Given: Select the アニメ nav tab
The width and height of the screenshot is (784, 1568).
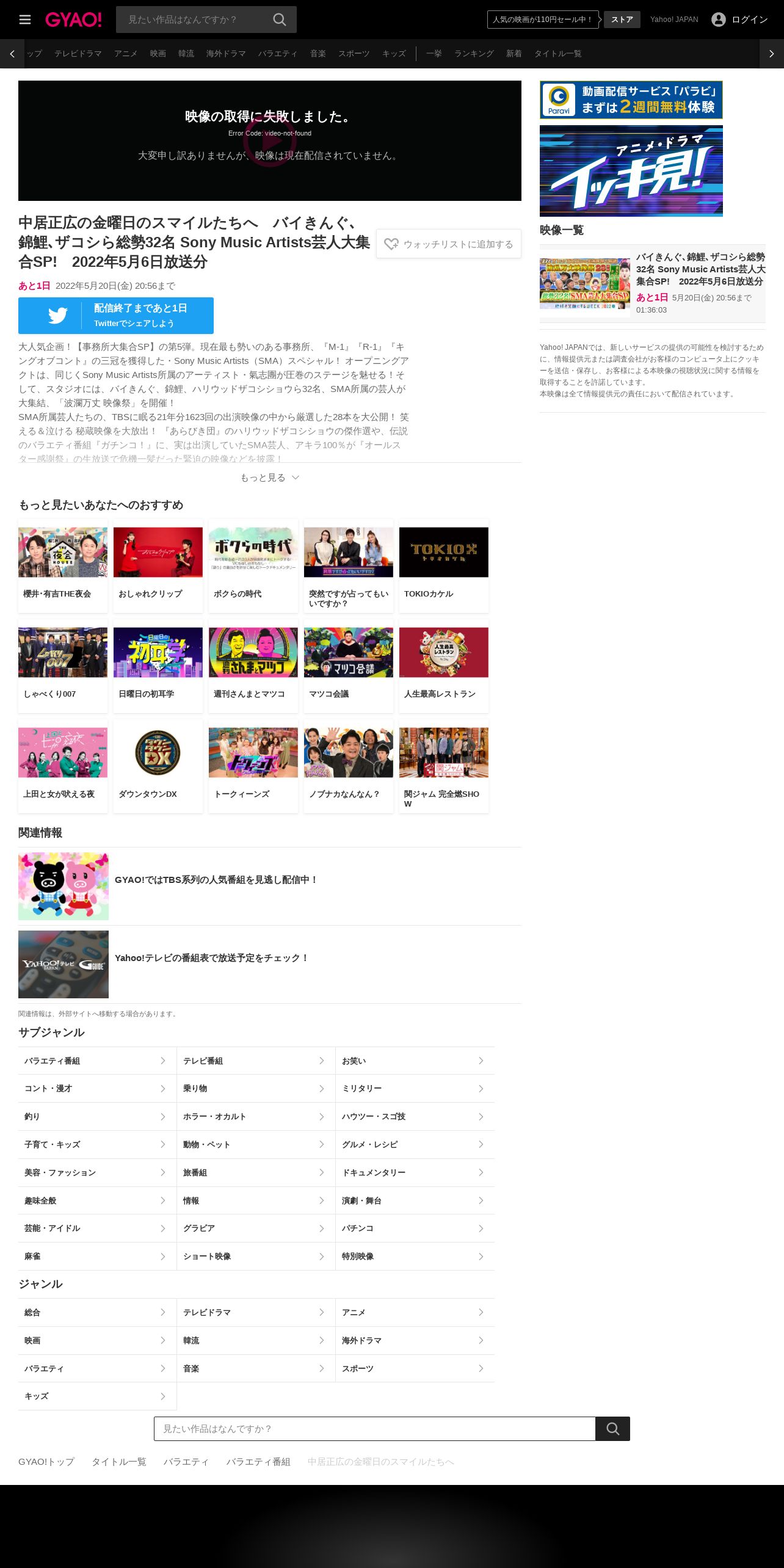Looking at the screenshot, I should click(x=126, y=54).
